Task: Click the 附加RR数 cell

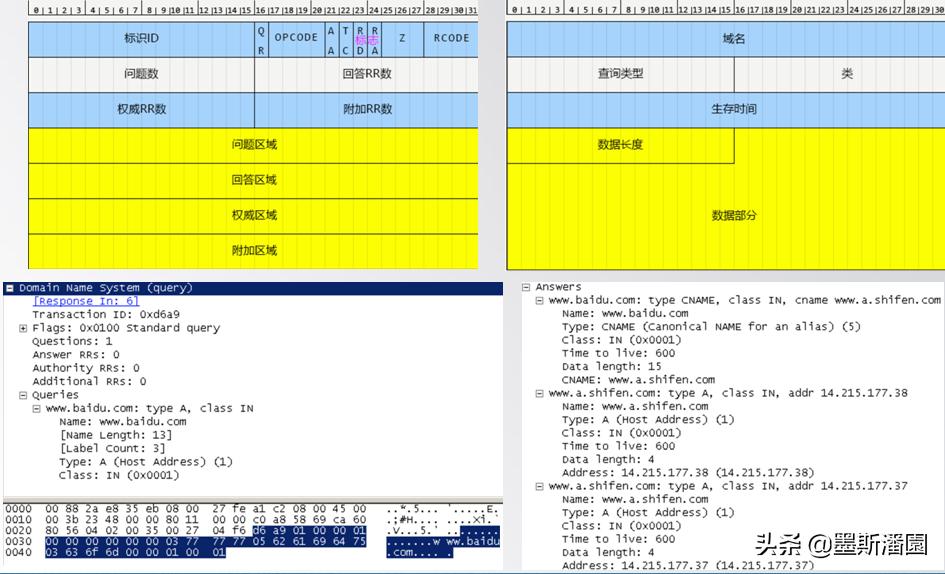Action: pos(366,110)
